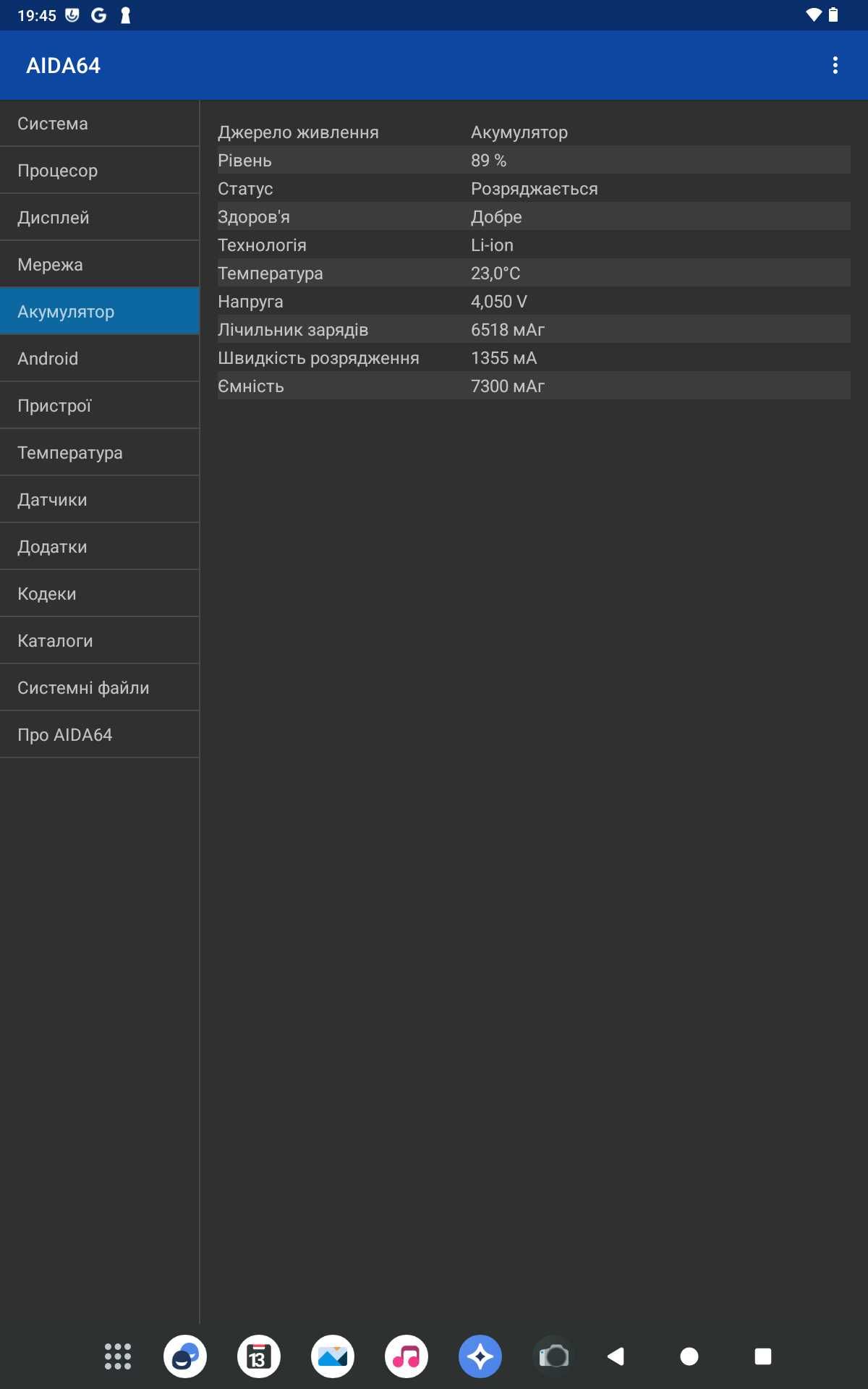Tap the Акумулятор power source value
Image resolution: width=868 pixels, height=1389 pixels.
(x=519, y=132)
